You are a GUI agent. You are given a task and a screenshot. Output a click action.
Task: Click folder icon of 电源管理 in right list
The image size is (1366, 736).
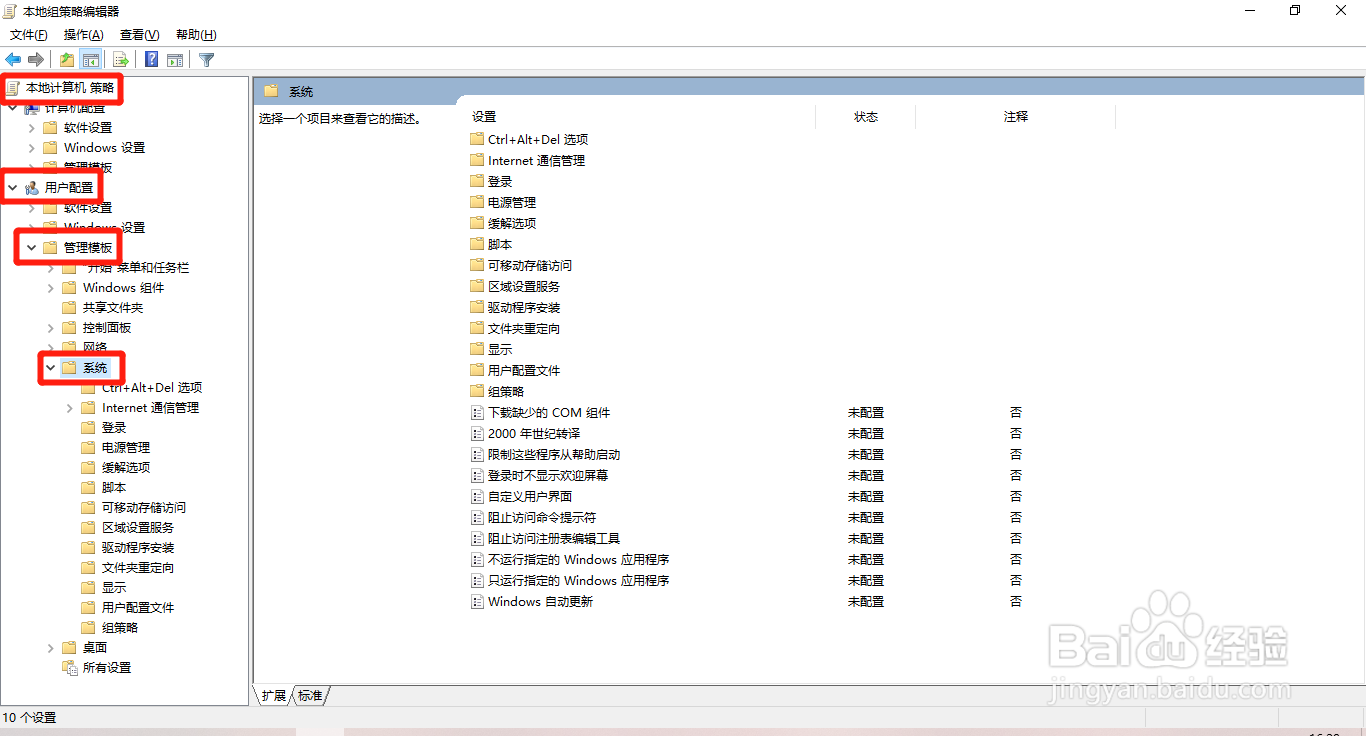[477, 202]
